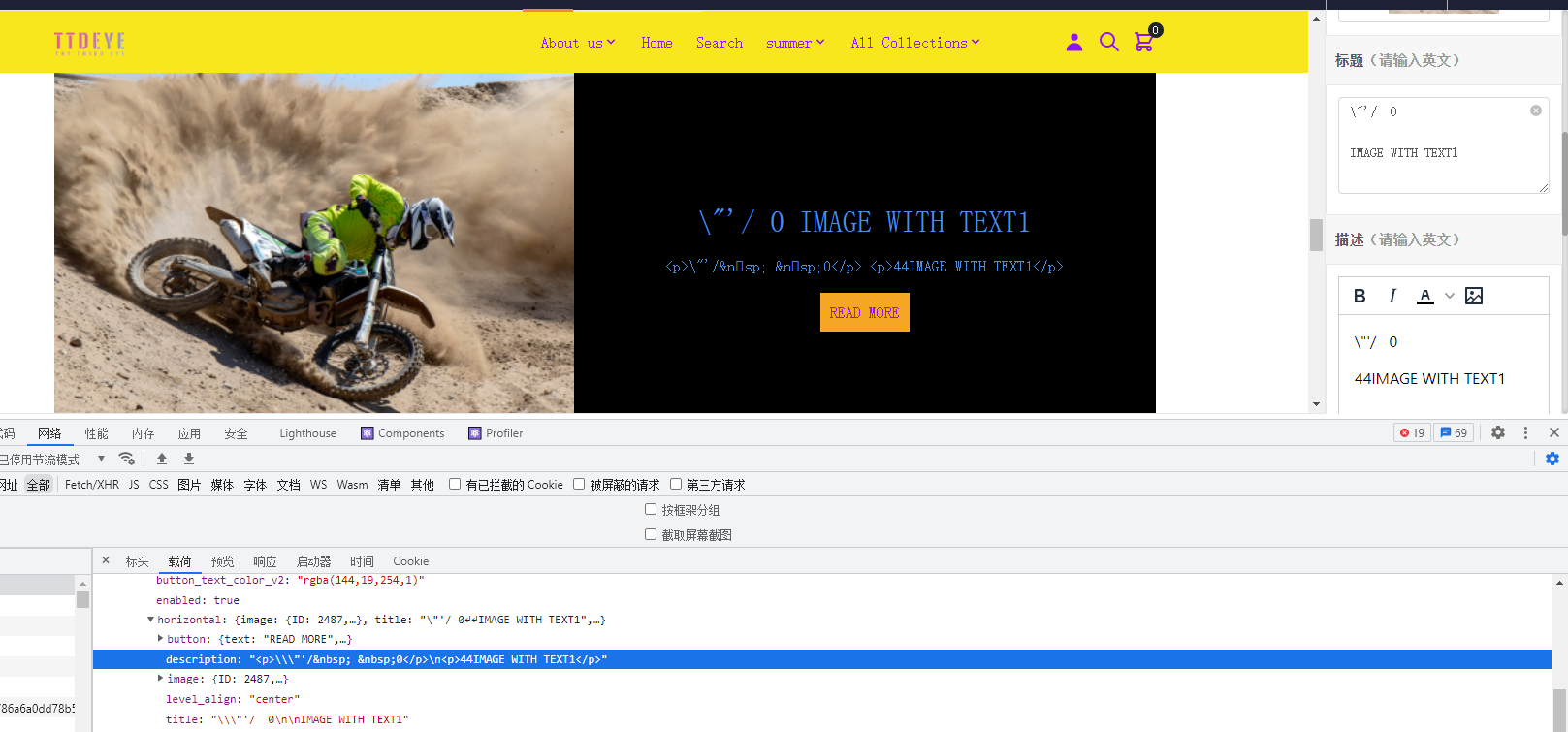Close the request details pane
1568x732 pixels.
pos(106,560)
